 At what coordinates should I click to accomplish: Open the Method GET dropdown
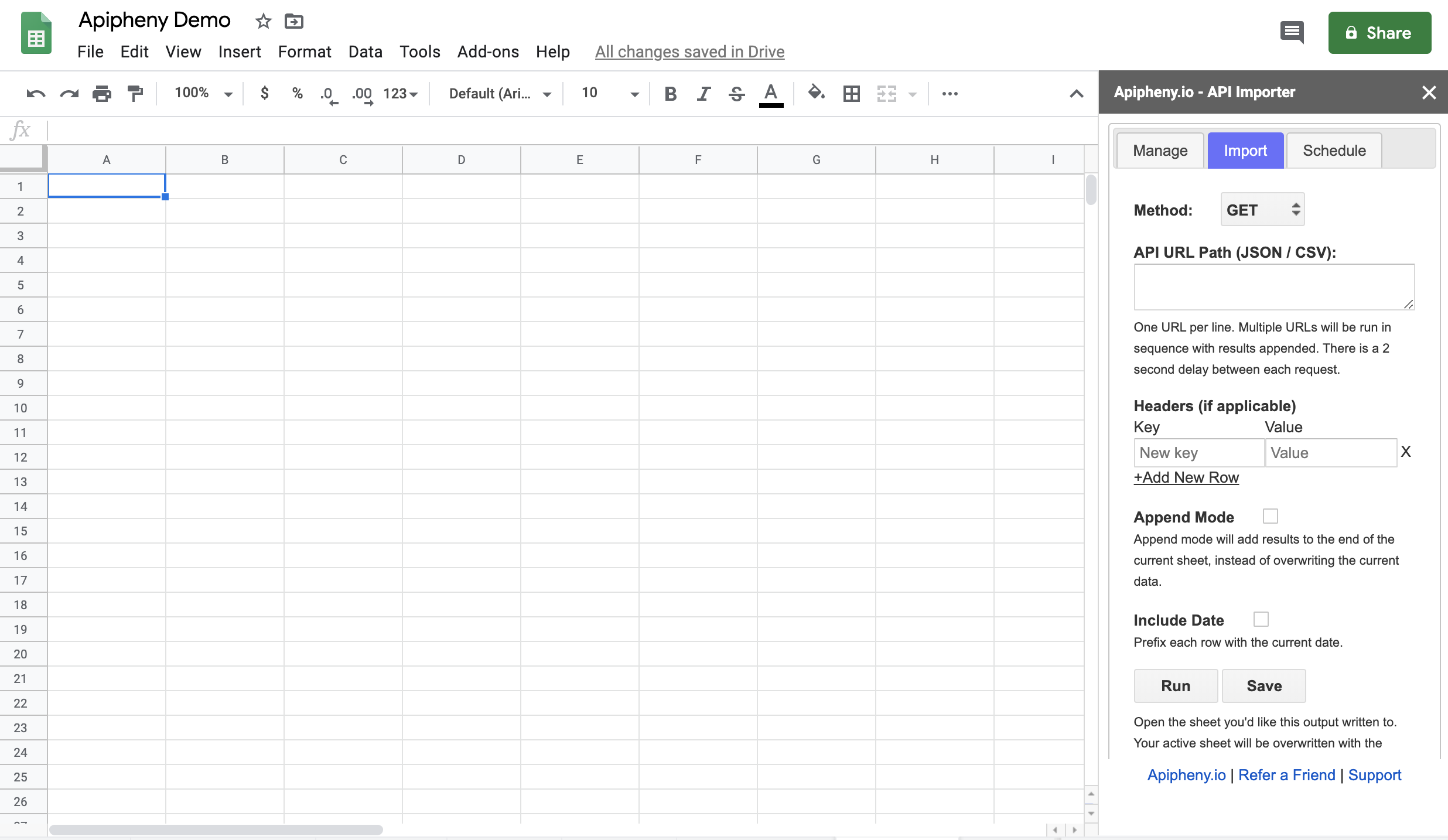pos(1262,210)
